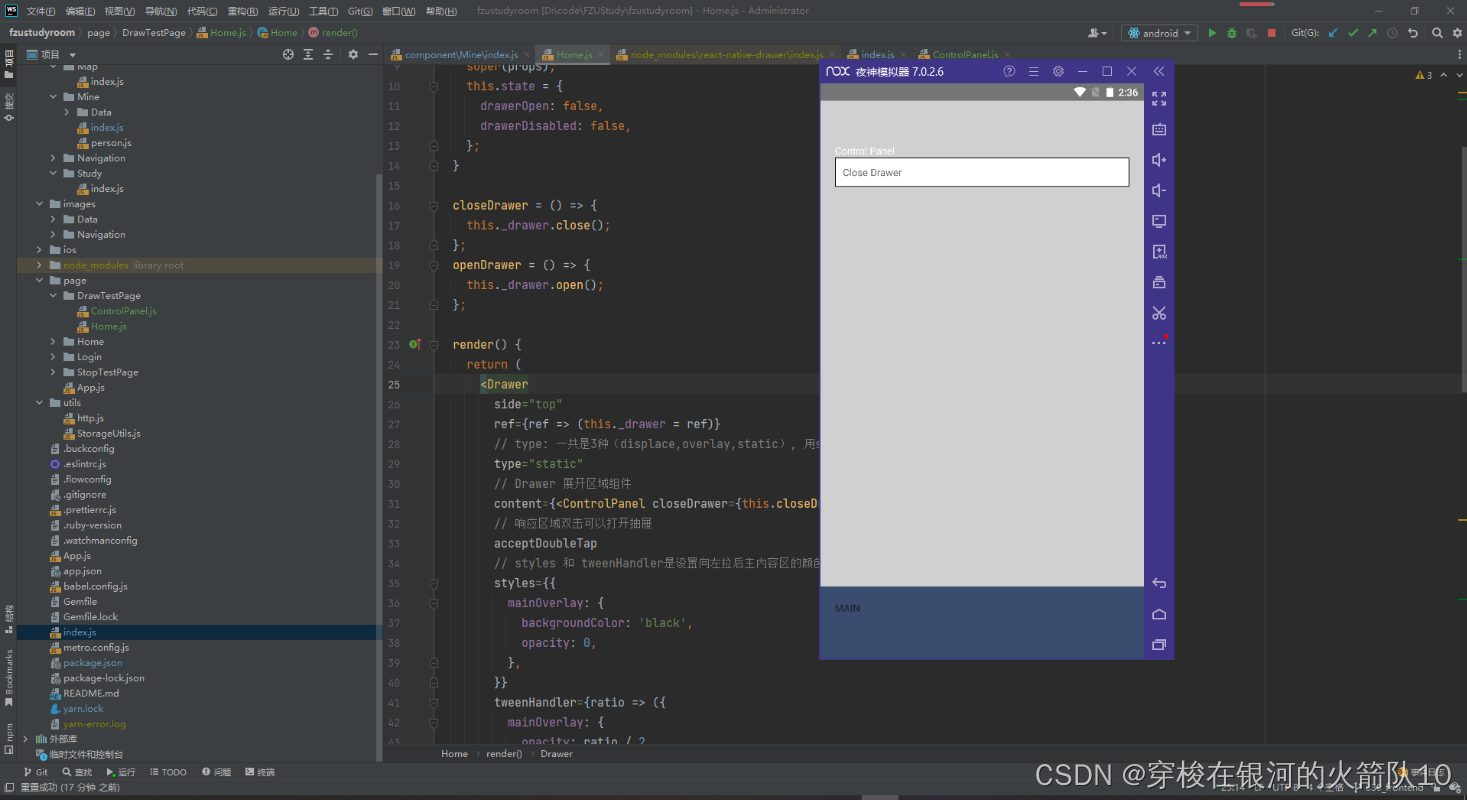Open the 导航(N) menu
The height and width of the screenshot is (800, 1467).
(x=161, y=11)
